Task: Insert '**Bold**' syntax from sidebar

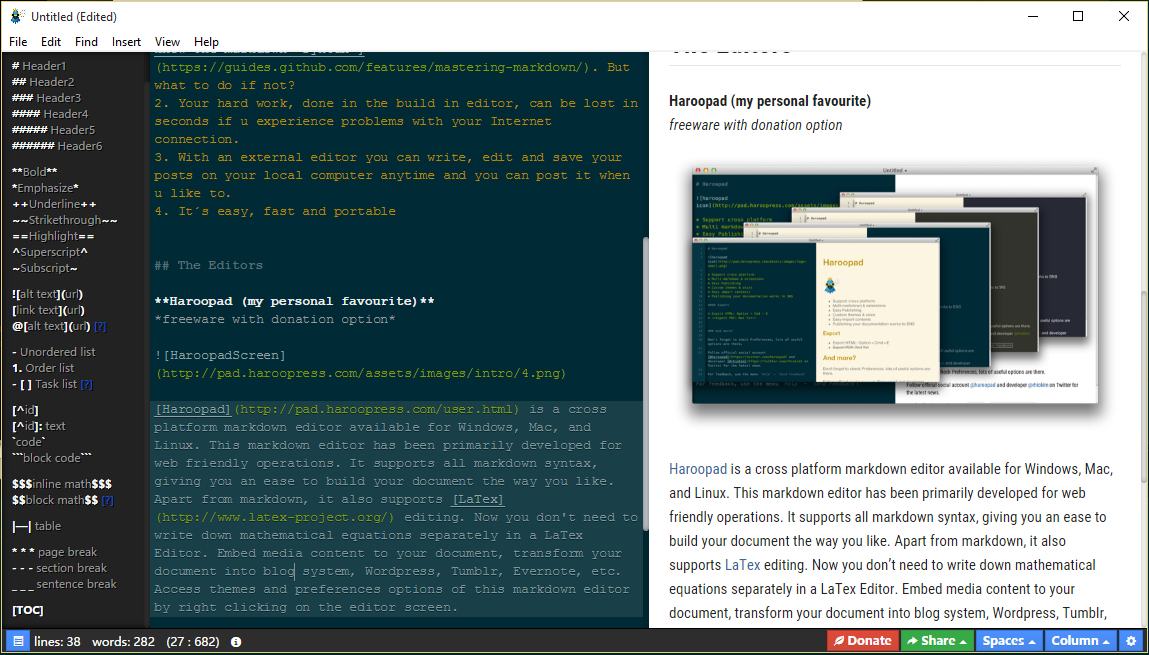Action: tap(34, 172)
